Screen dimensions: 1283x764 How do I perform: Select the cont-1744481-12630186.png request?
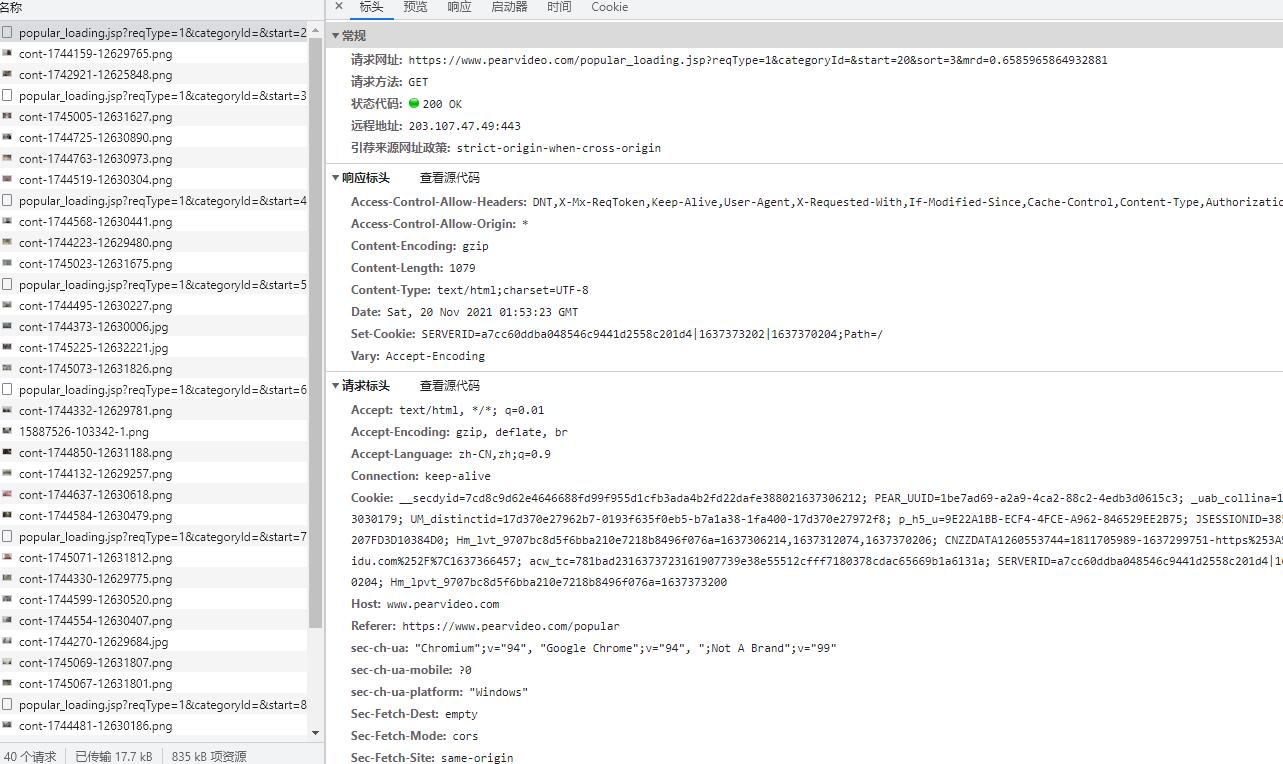95,726
